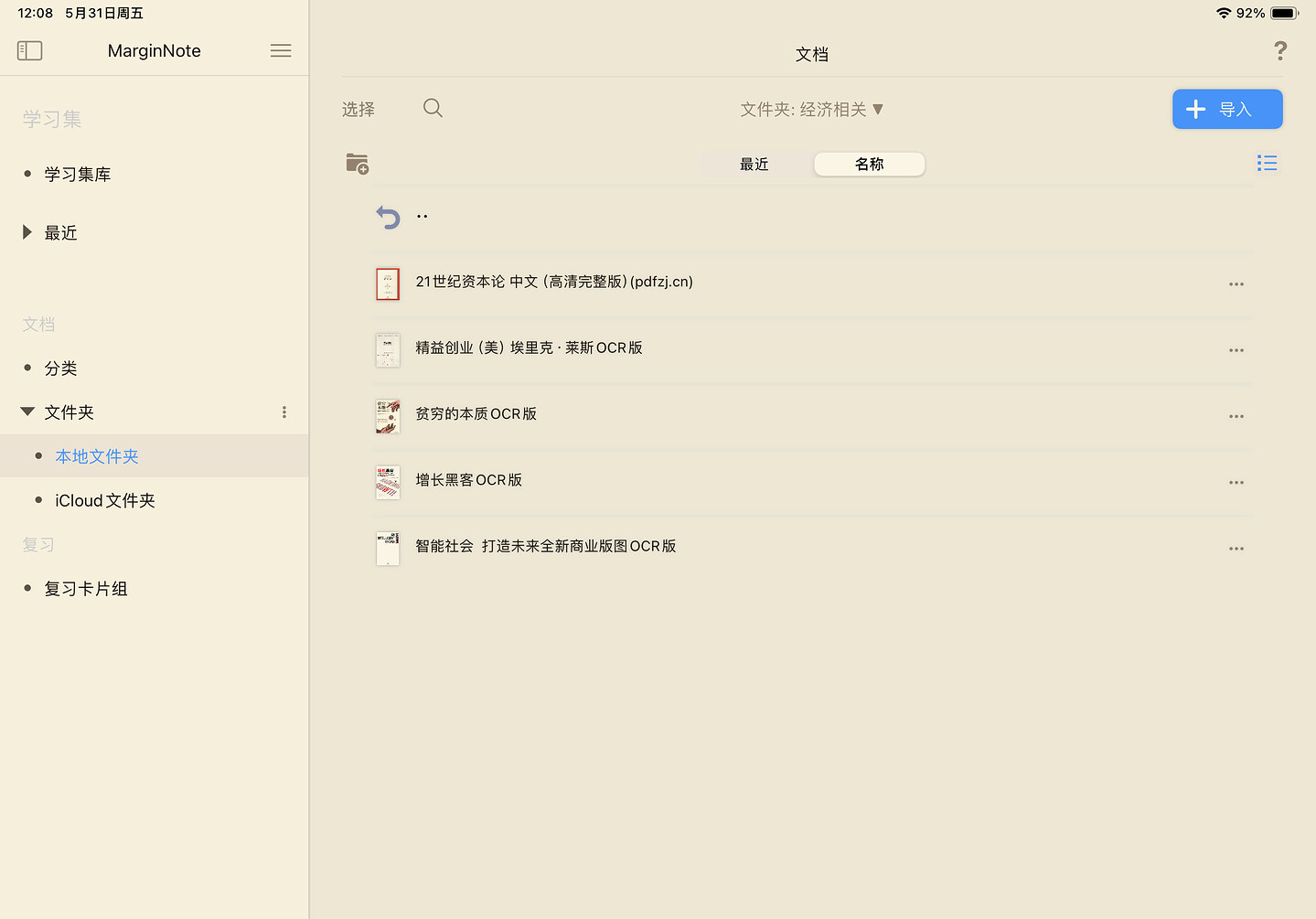Tap the 选择 button
The image size is (1316, 919).
pos(358,110)
